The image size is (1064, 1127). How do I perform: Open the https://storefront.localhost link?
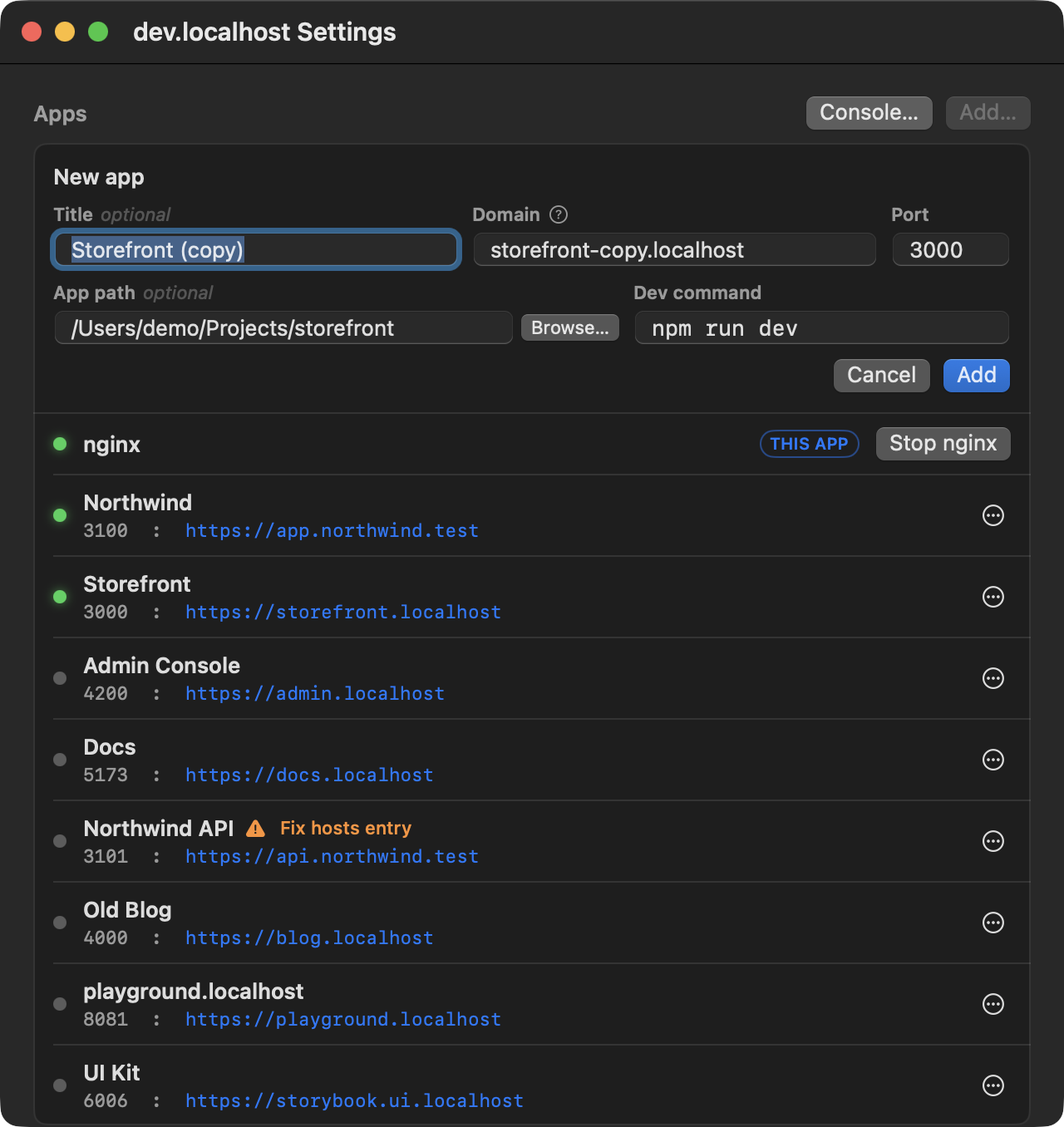pos(343,613)
